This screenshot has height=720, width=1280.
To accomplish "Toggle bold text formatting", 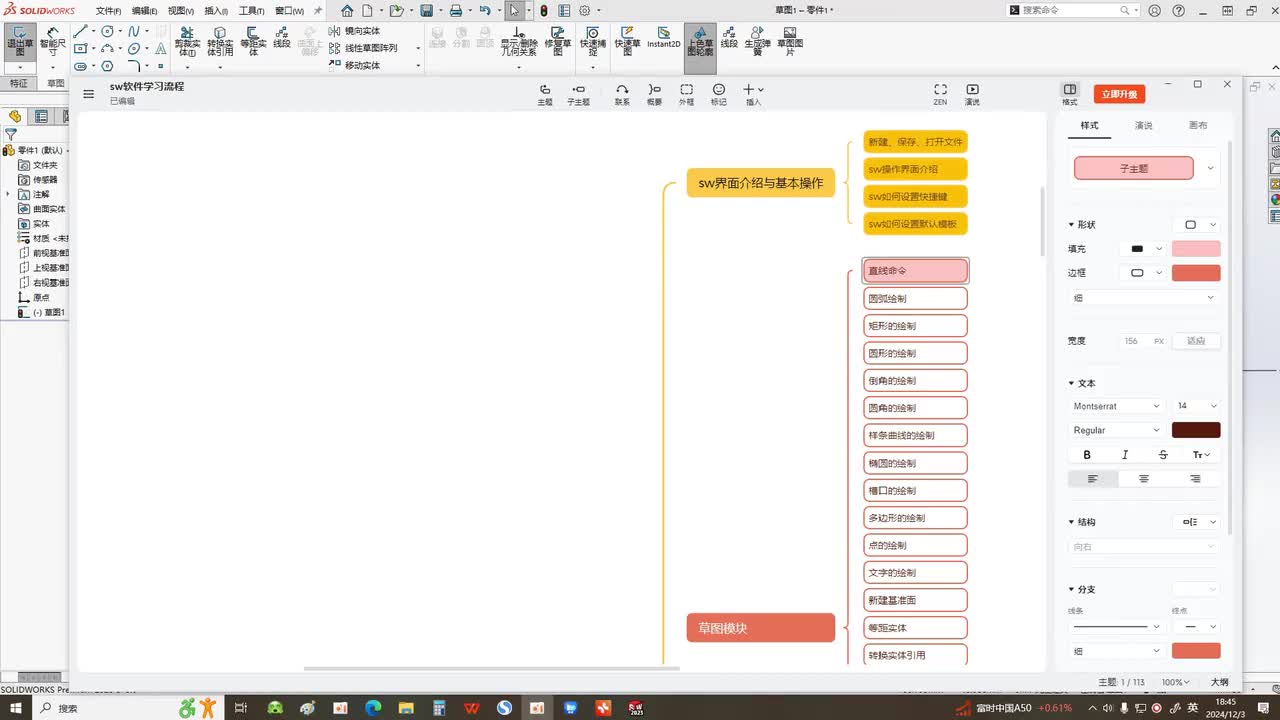I will pyautogui.click(x=1087, y=455).
